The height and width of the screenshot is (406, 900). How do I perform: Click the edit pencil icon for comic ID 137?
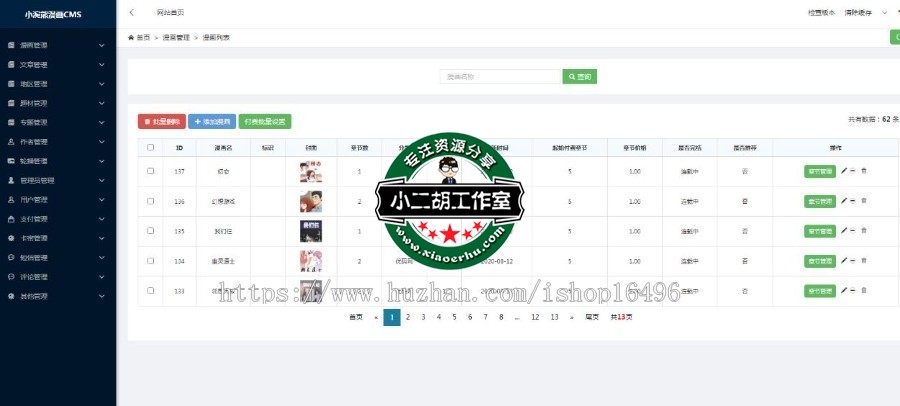[x=844, y=171]
